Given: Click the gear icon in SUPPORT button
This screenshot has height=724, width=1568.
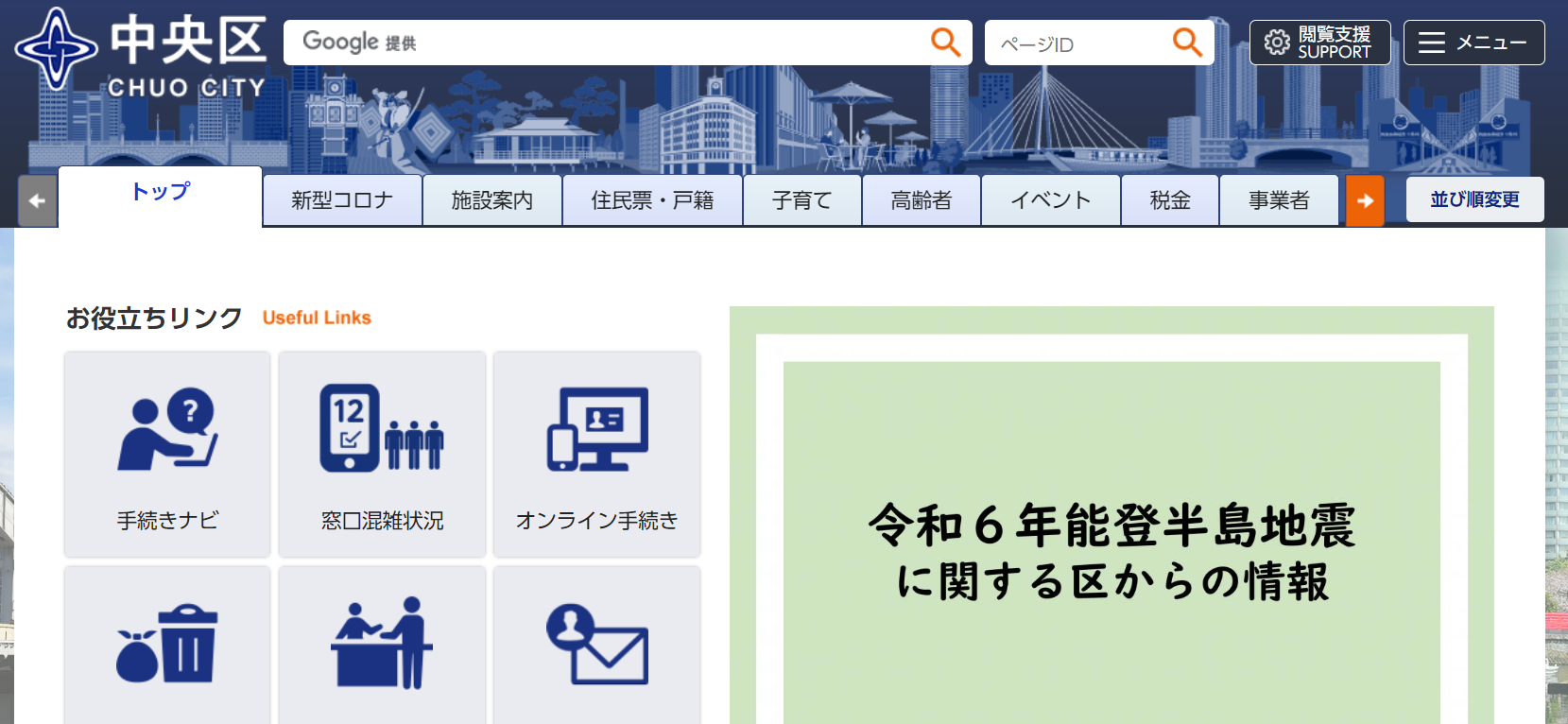Looking at the screenshot, I should (1277, 43).
